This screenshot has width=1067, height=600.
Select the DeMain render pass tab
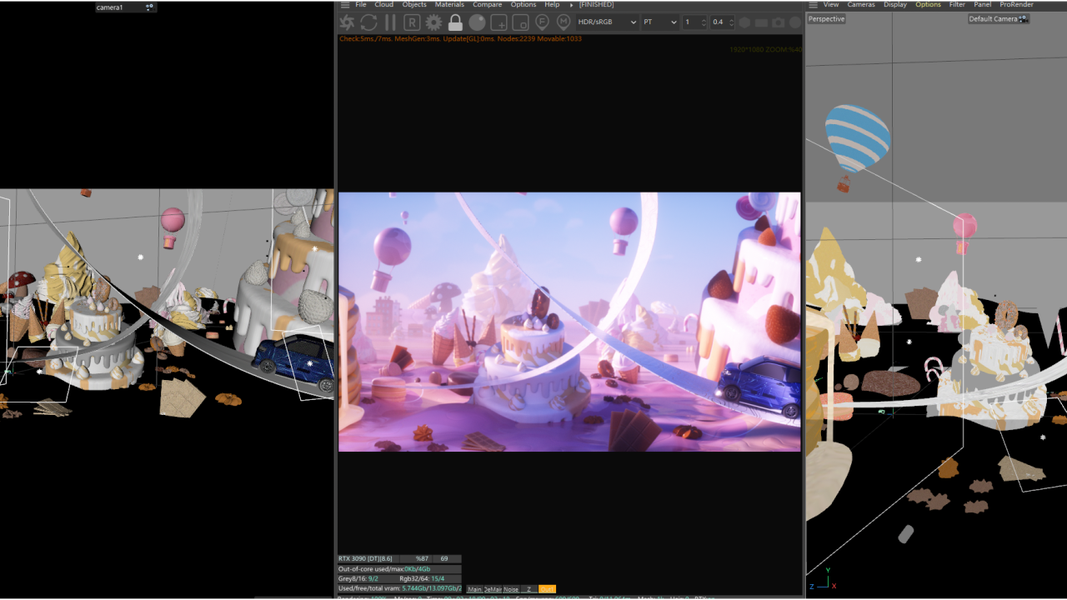click(x=493, y=589)
